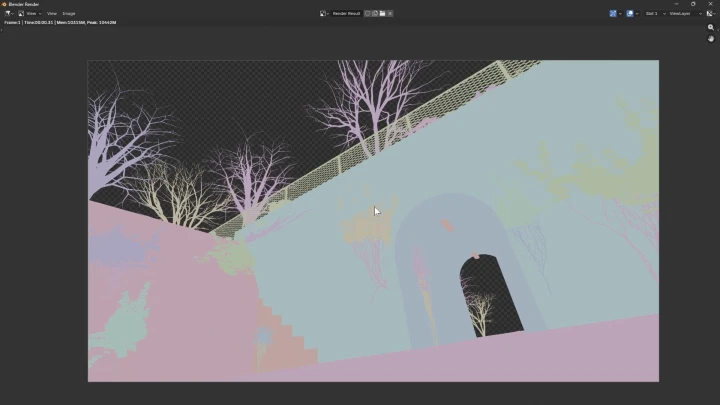This screenshot has width=720, height=405.
Task: Click the new image duplicate icon
Action: [375, 14]
